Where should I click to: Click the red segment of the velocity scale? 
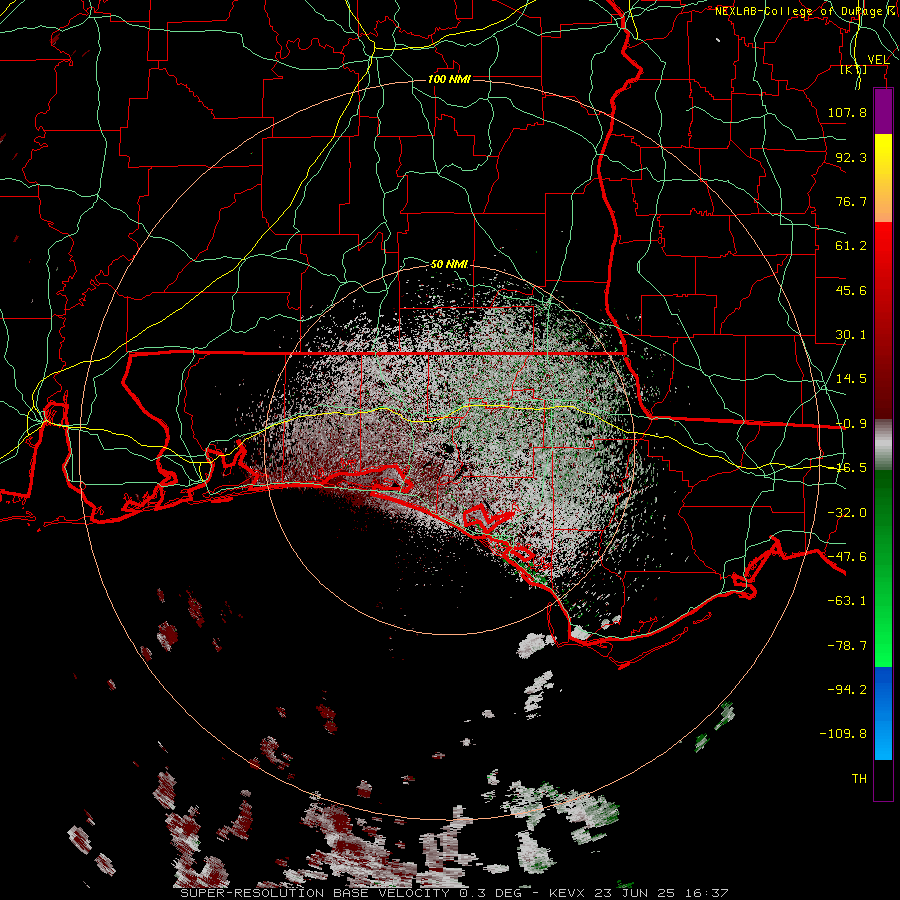pos(883,320)
